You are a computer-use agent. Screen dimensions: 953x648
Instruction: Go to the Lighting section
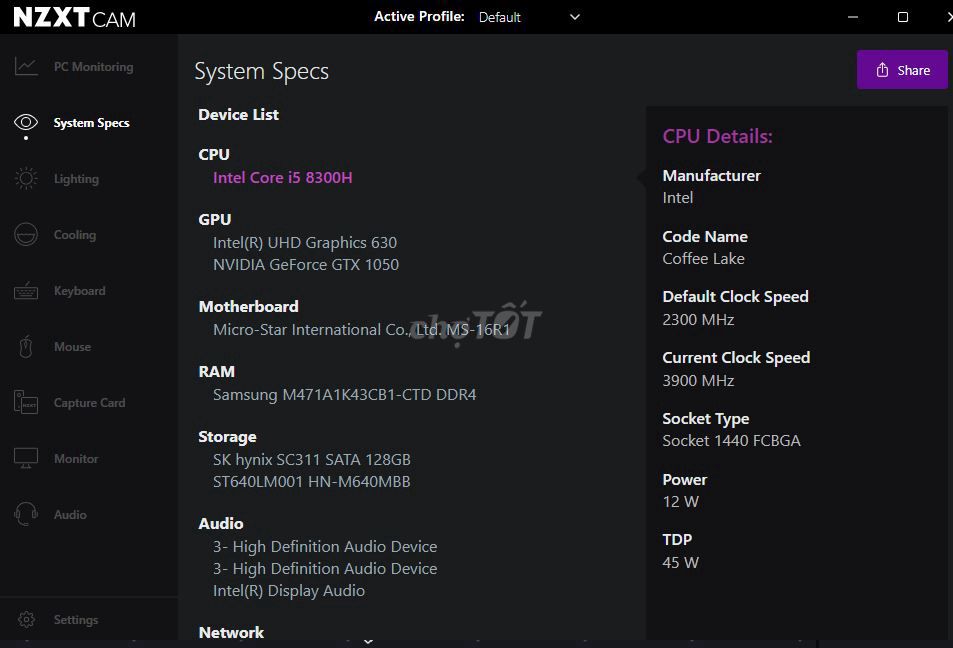click(x=76, y=179)
